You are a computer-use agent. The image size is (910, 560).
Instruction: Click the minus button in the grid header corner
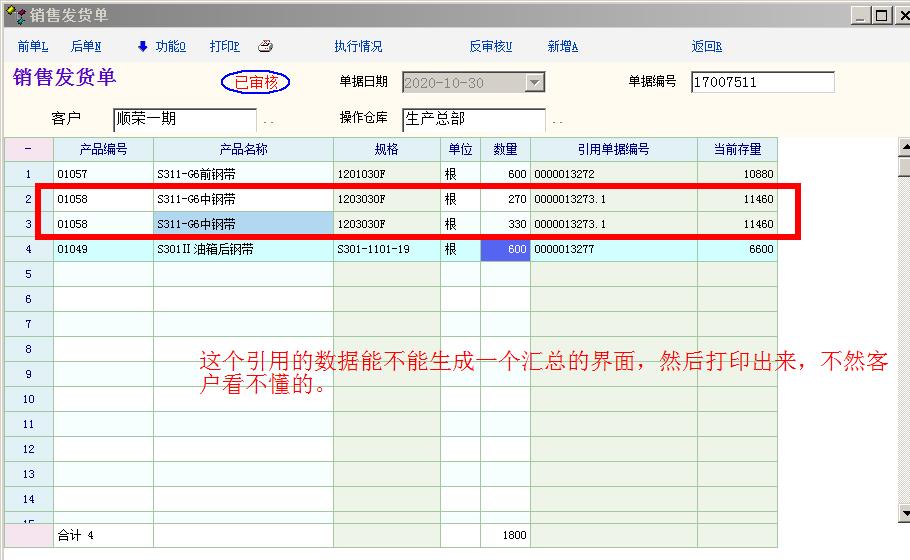point(28,150)
